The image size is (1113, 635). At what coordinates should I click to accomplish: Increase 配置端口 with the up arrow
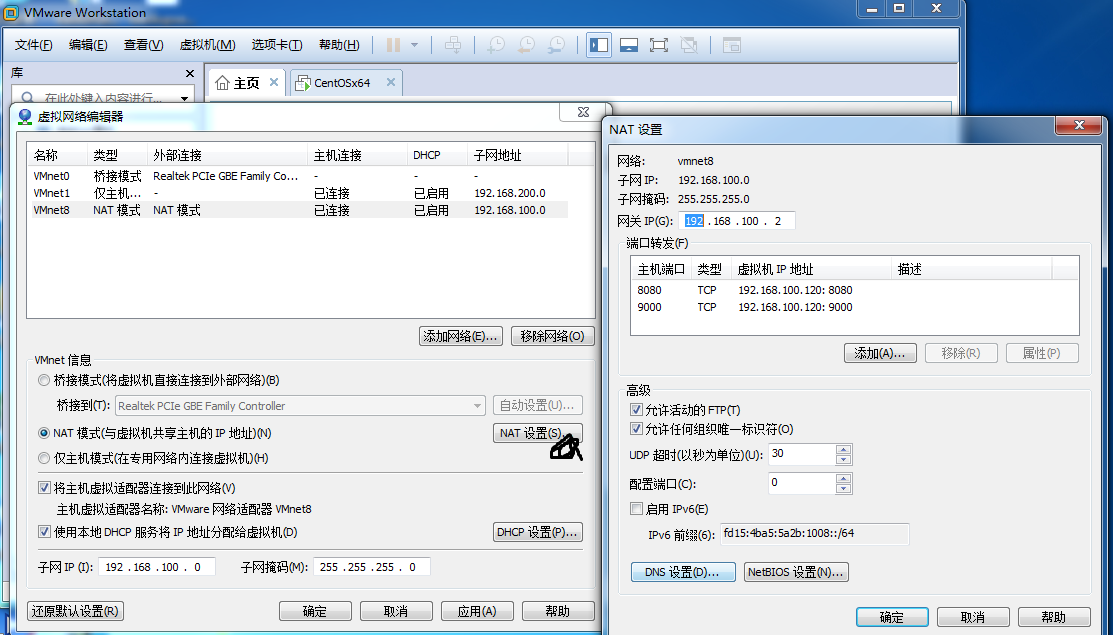[843, 479]
